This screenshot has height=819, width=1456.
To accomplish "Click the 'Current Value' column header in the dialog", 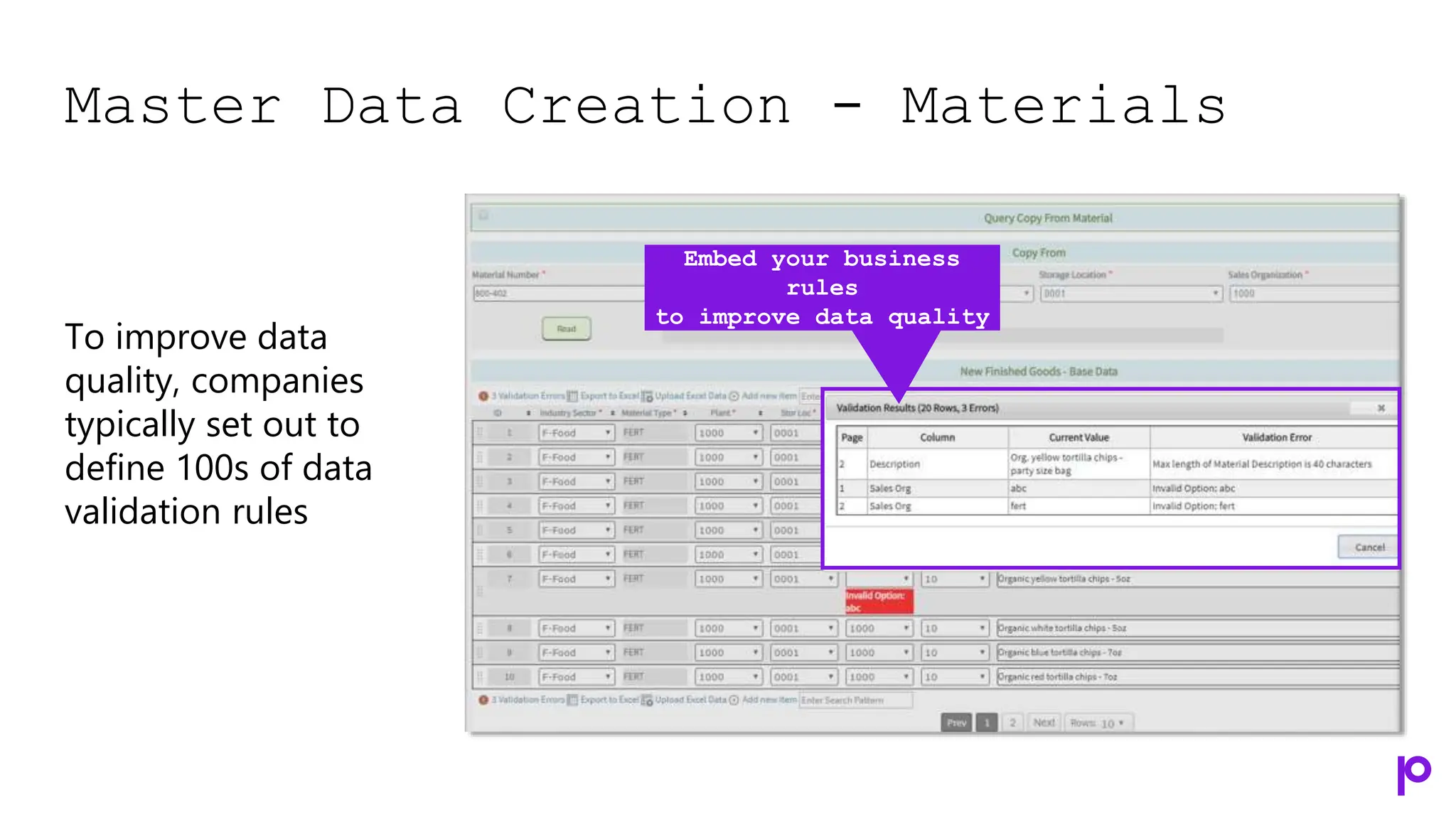I will point(1078,438).
